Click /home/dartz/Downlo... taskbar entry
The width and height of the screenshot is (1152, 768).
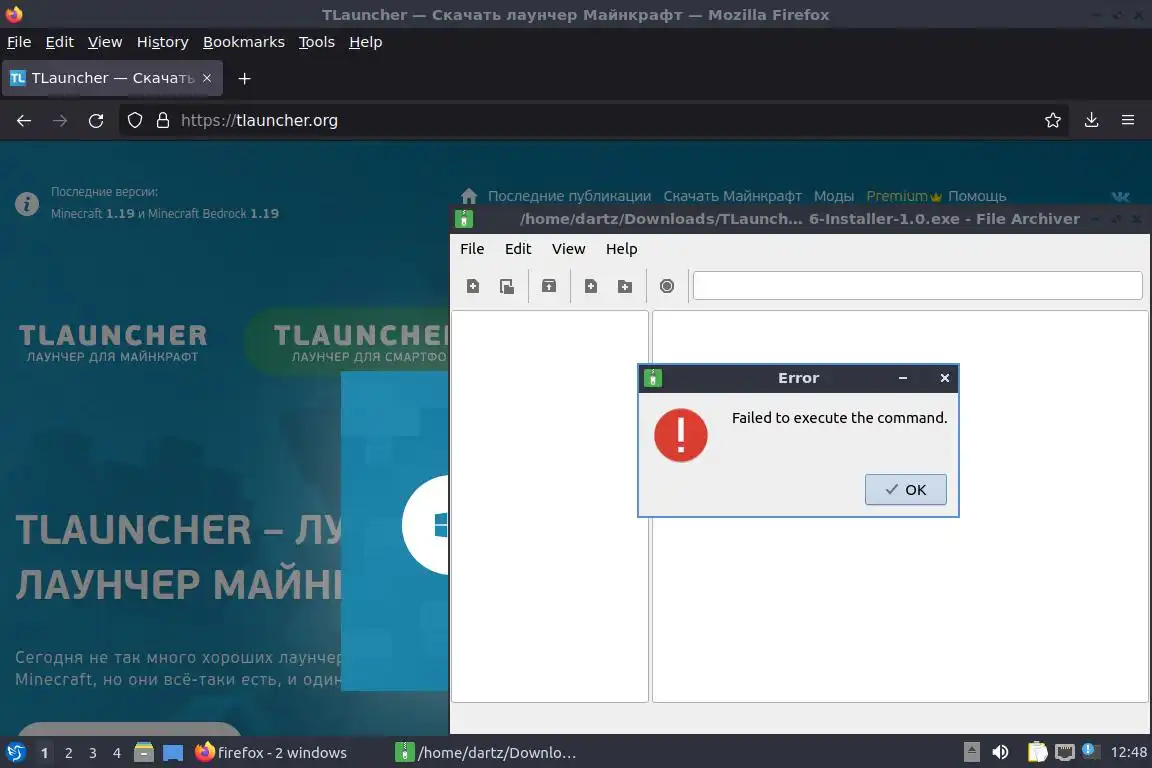pyautogui.click(x=486, y=753)
